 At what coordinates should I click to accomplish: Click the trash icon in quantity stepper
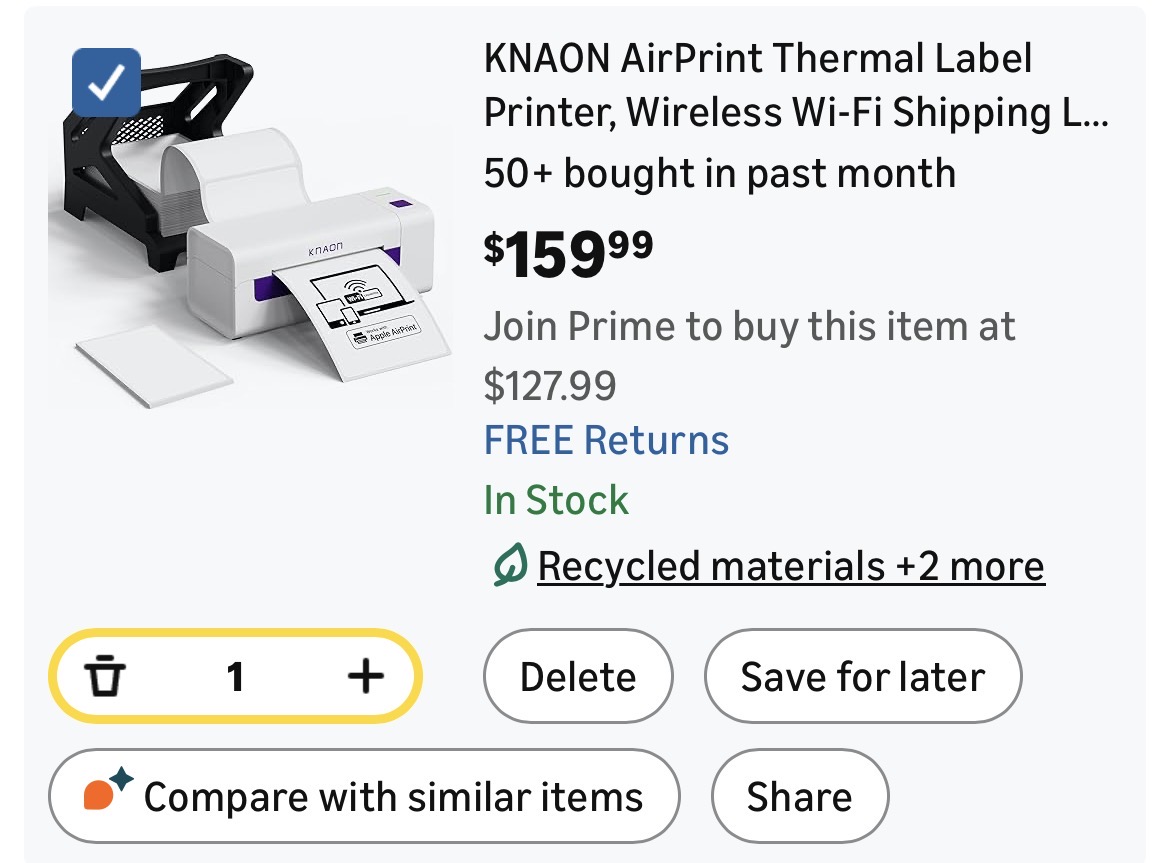point(105,677)
